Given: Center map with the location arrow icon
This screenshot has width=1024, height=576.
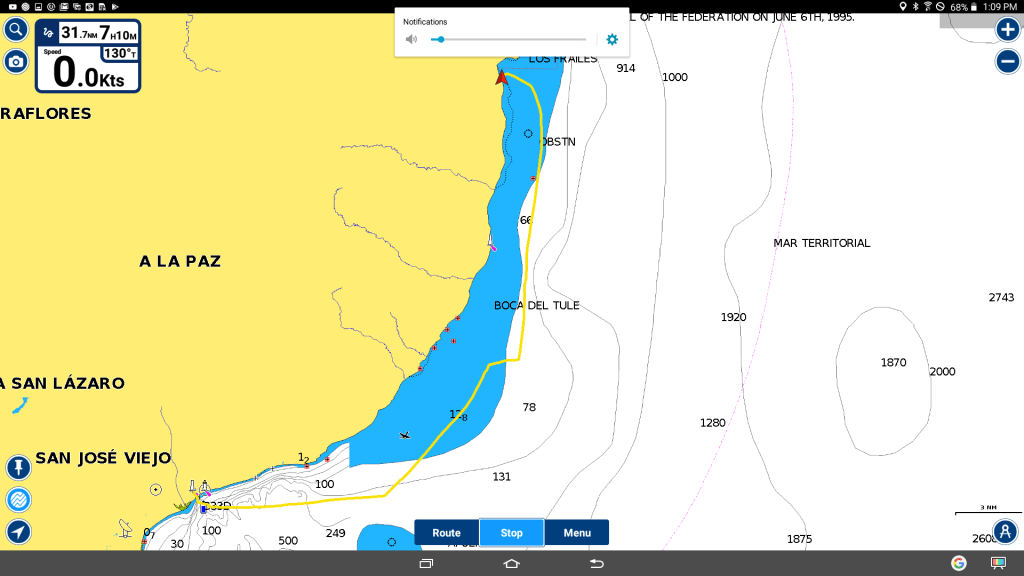Looking at the screenshot, I should (x=18, y=531).
